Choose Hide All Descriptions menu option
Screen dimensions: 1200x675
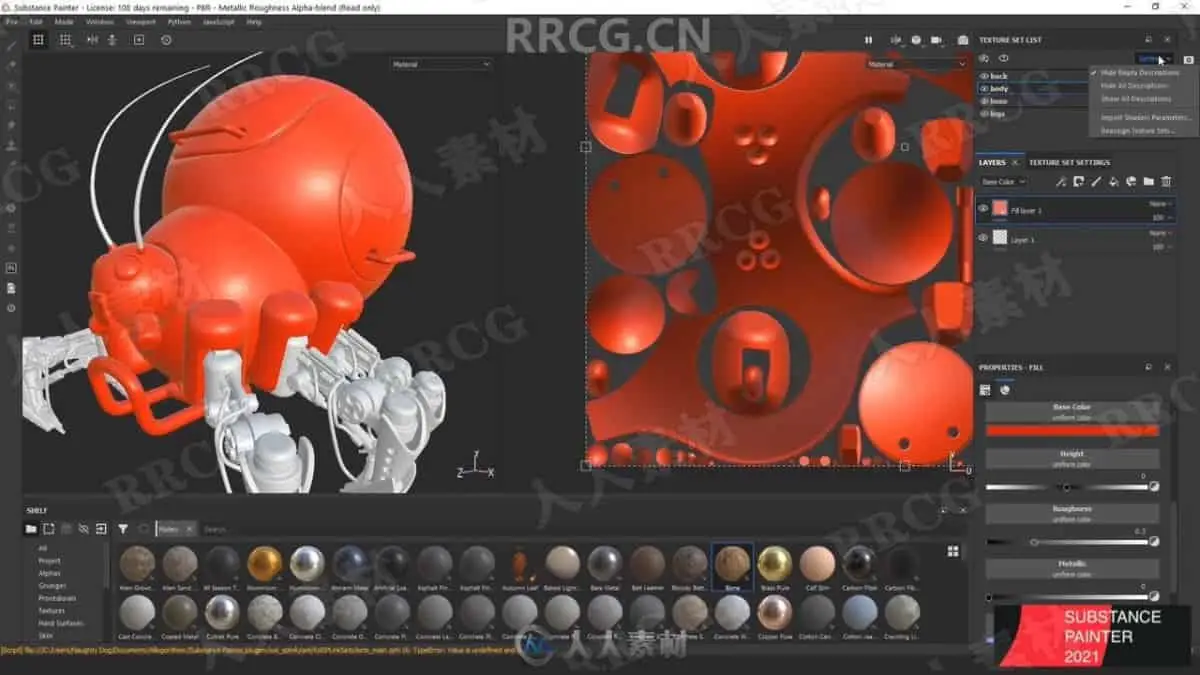[1134, 86]
